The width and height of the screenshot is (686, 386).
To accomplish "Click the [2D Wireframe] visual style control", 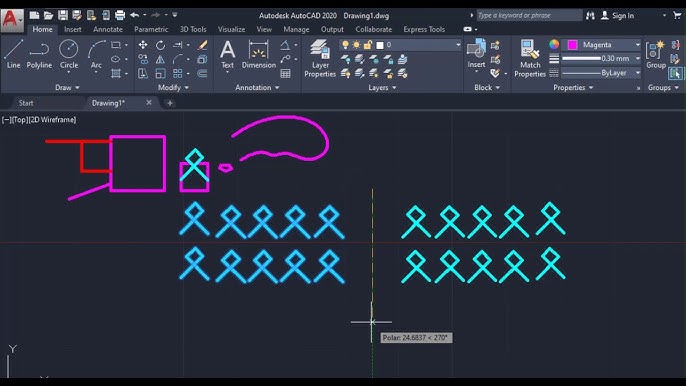I will [x=52, y=119].
